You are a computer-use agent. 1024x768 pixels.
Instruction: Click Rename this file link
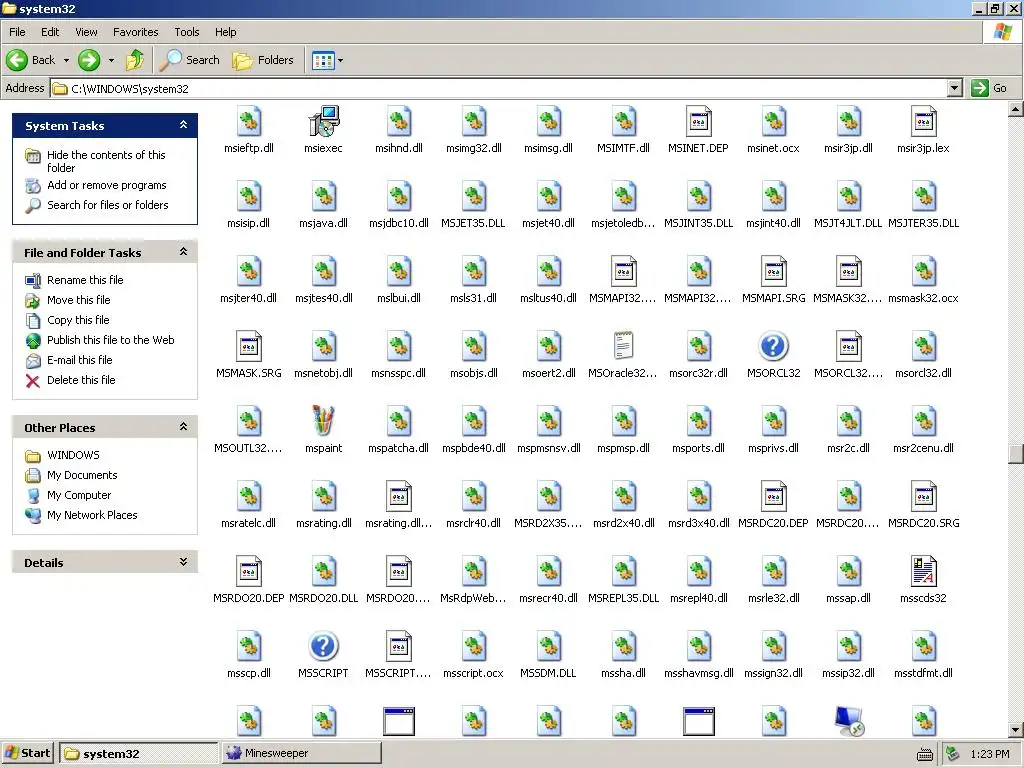[x=85, y=280]
